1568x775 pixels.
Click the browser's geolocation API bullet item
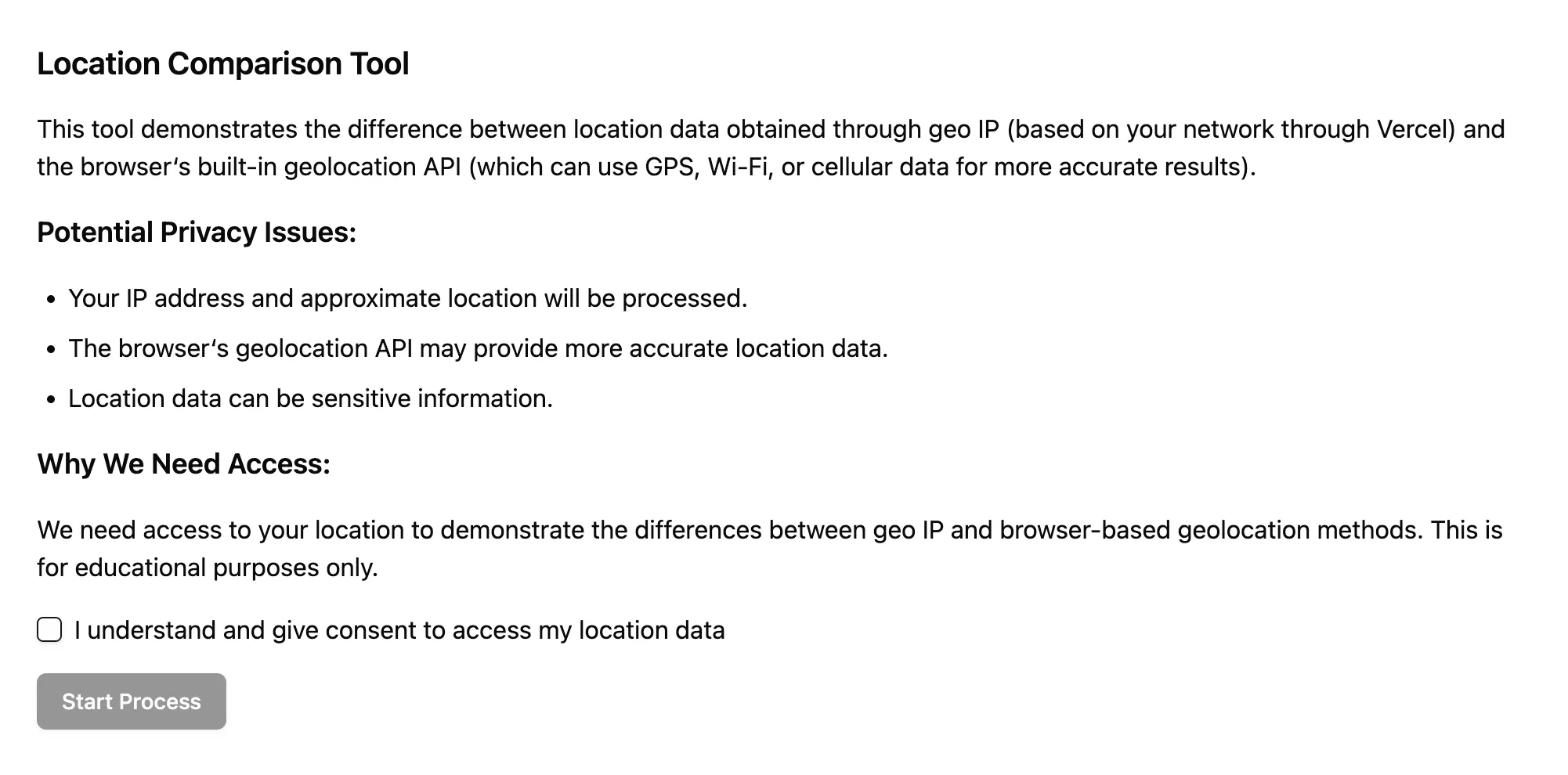pos(478,348)
